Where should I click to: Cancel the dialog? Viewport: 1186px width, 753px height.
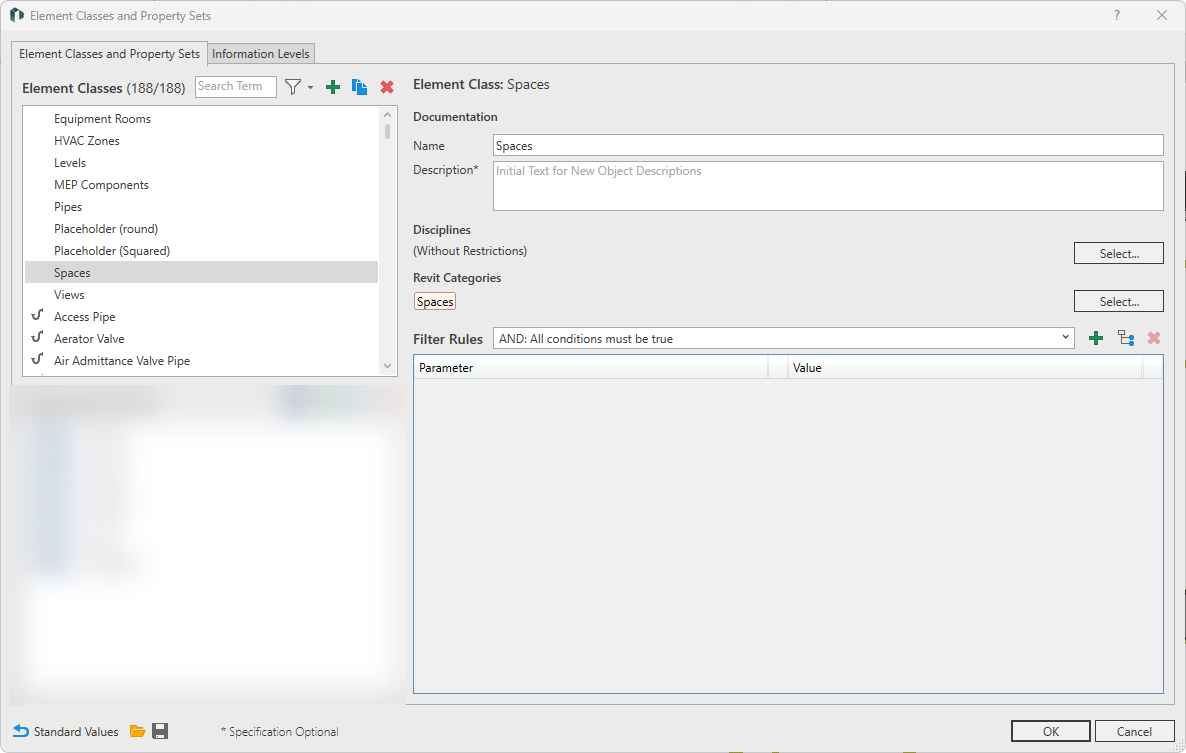(1134, 731)
